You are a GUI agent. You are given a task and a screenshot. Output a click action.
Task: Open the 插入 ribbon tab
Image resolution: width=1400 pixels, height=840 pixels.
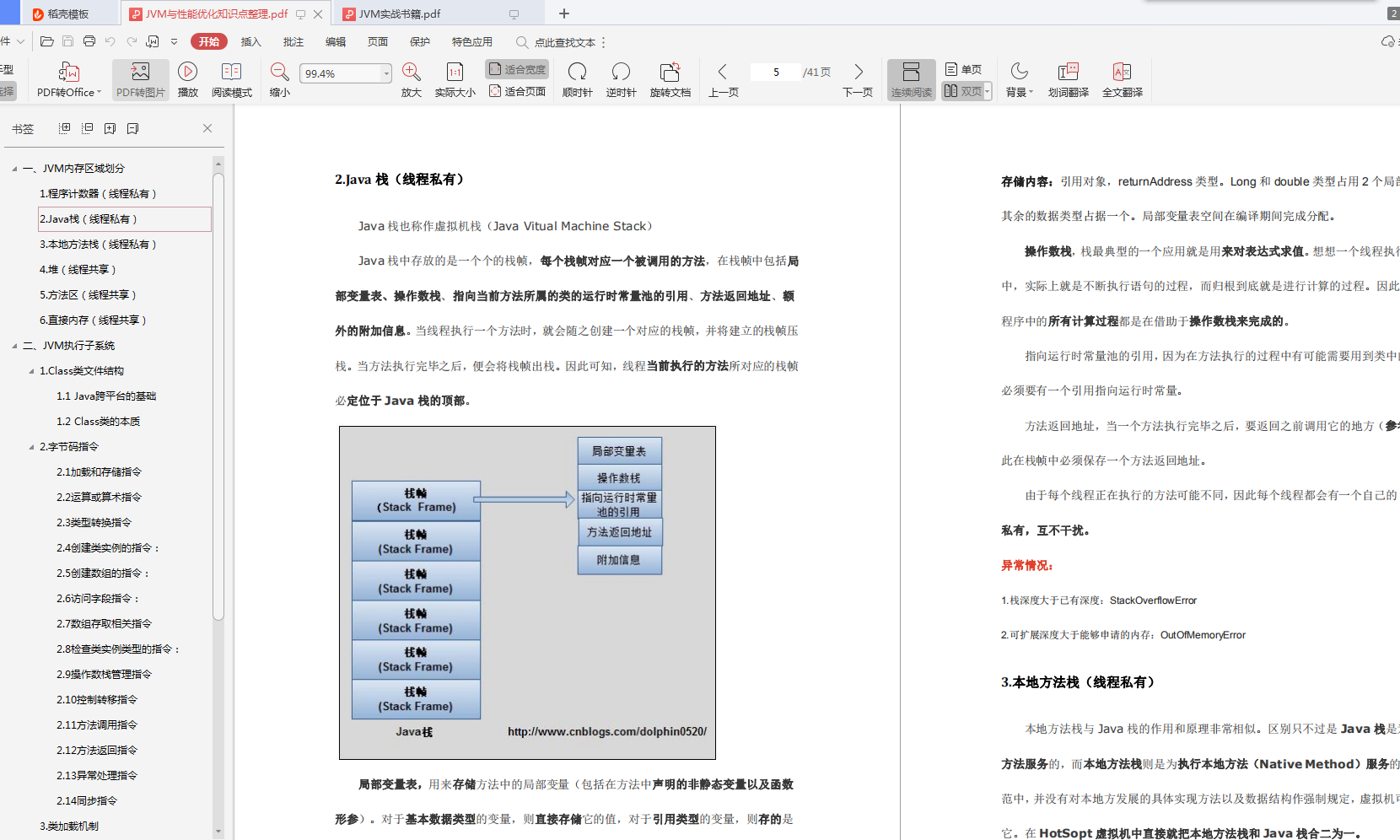pyautogui.click(x=251, y=41)
